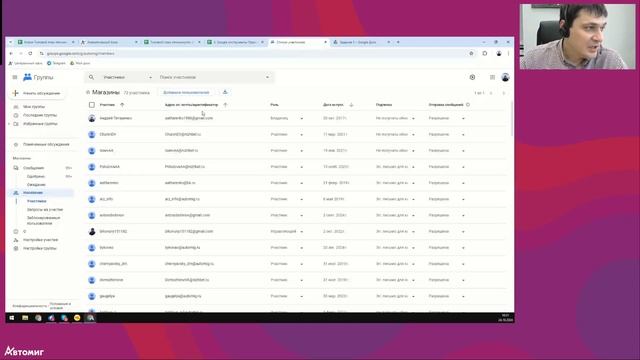Open the Участники search scope dropdown

(x=127, y=77)
